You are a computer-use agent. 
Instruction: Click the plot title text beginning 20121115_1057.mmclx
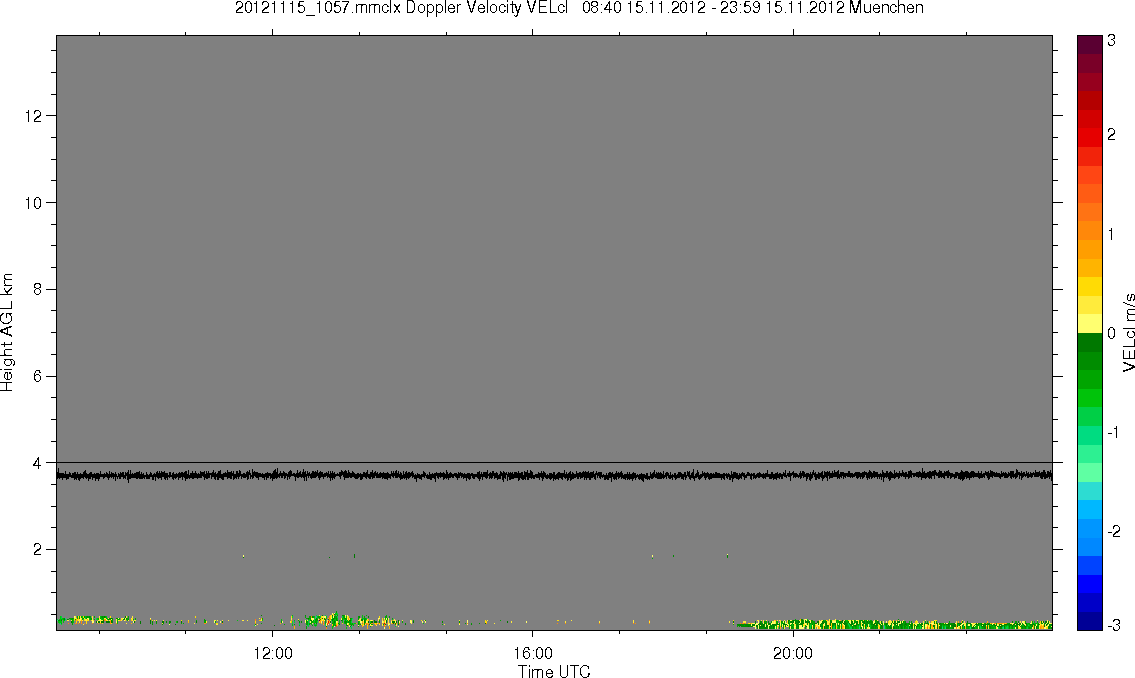click(x=579, y=8)
